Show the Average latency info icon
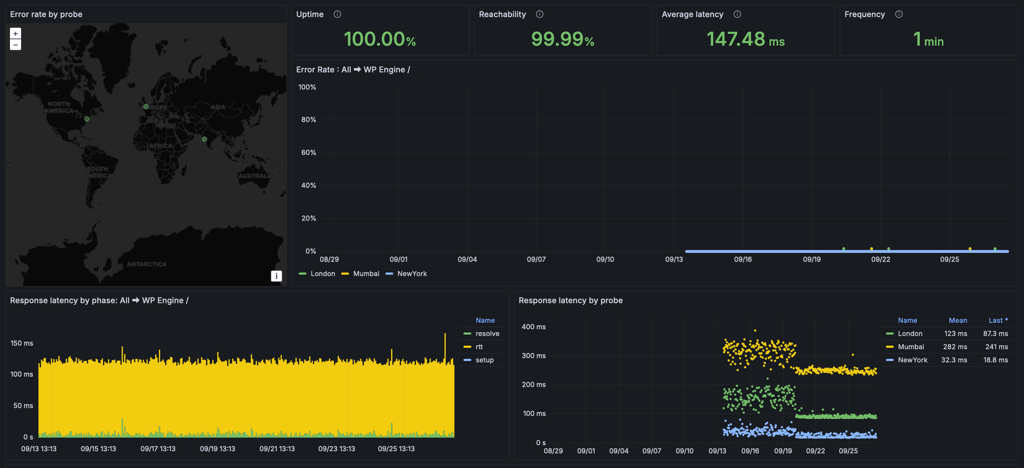The image size is (1024, 468). pyautogui.click(x=737, y=14)
